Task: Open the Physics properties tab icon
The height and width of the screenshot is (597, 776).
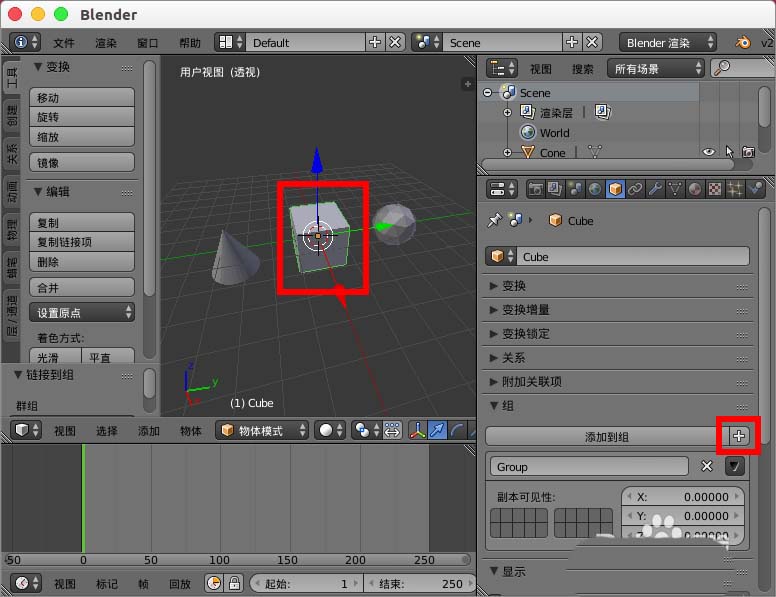Action: [755, 189]
